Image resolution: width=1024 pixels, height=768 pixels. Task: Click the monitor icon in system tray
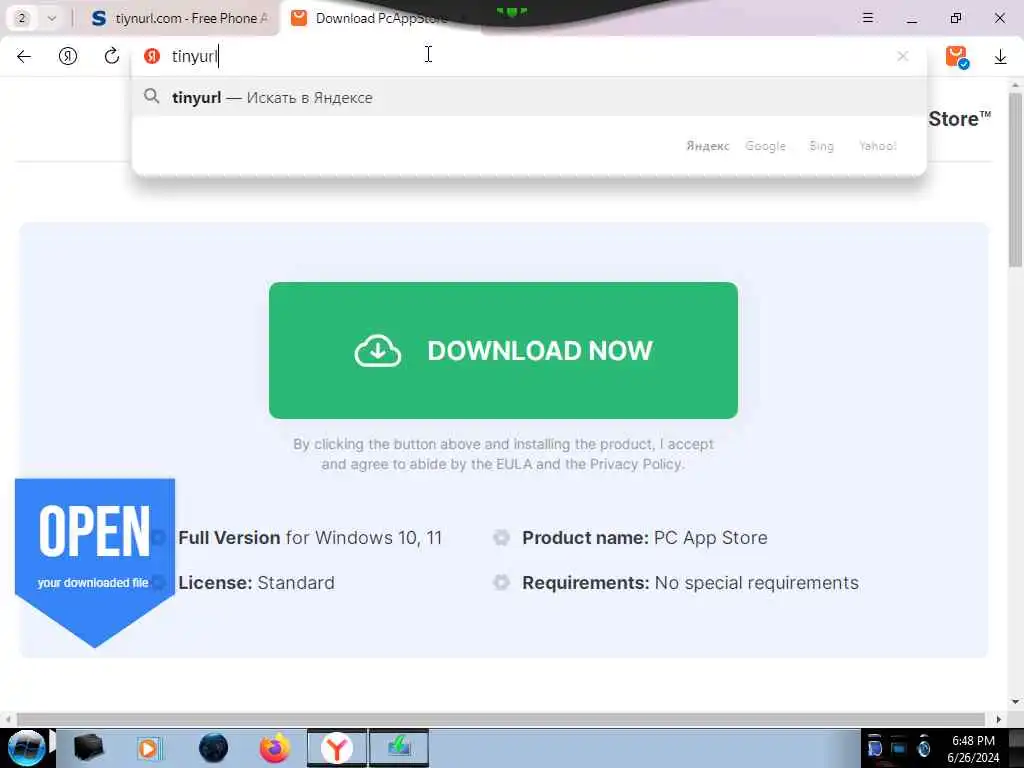(899, 747)
